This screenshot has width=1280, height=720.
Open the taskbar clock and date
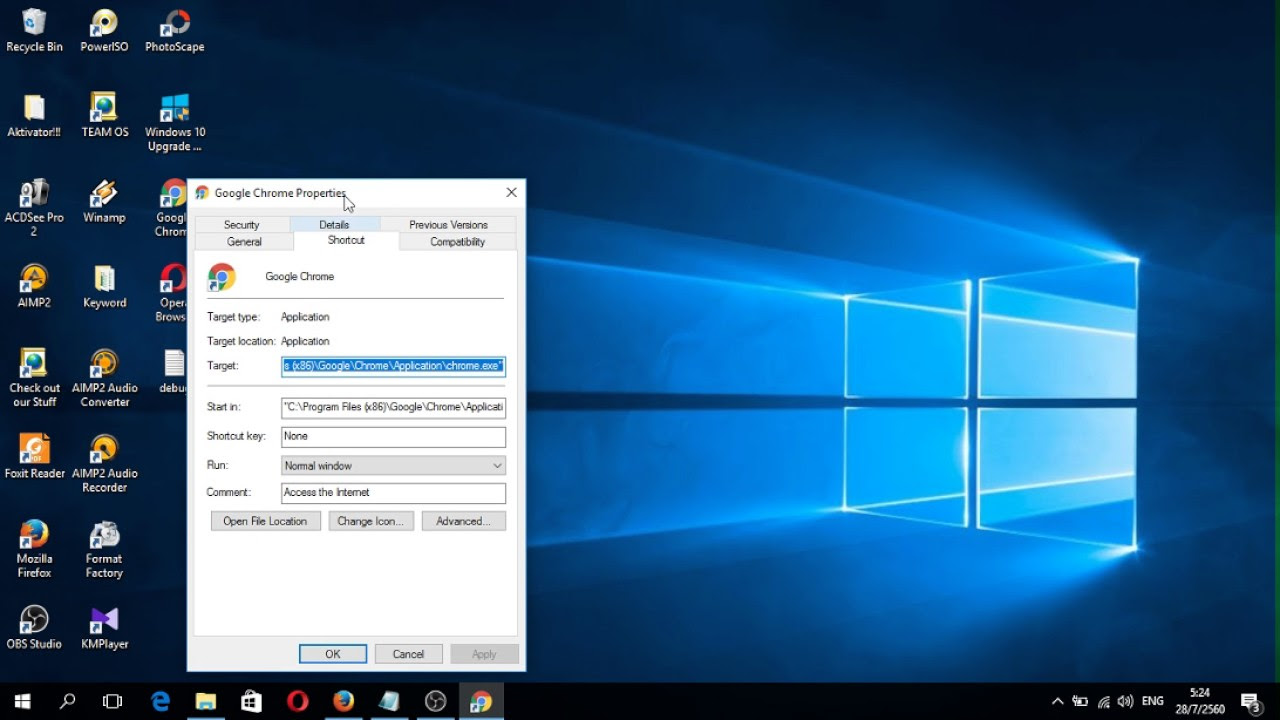point(1200,701)
